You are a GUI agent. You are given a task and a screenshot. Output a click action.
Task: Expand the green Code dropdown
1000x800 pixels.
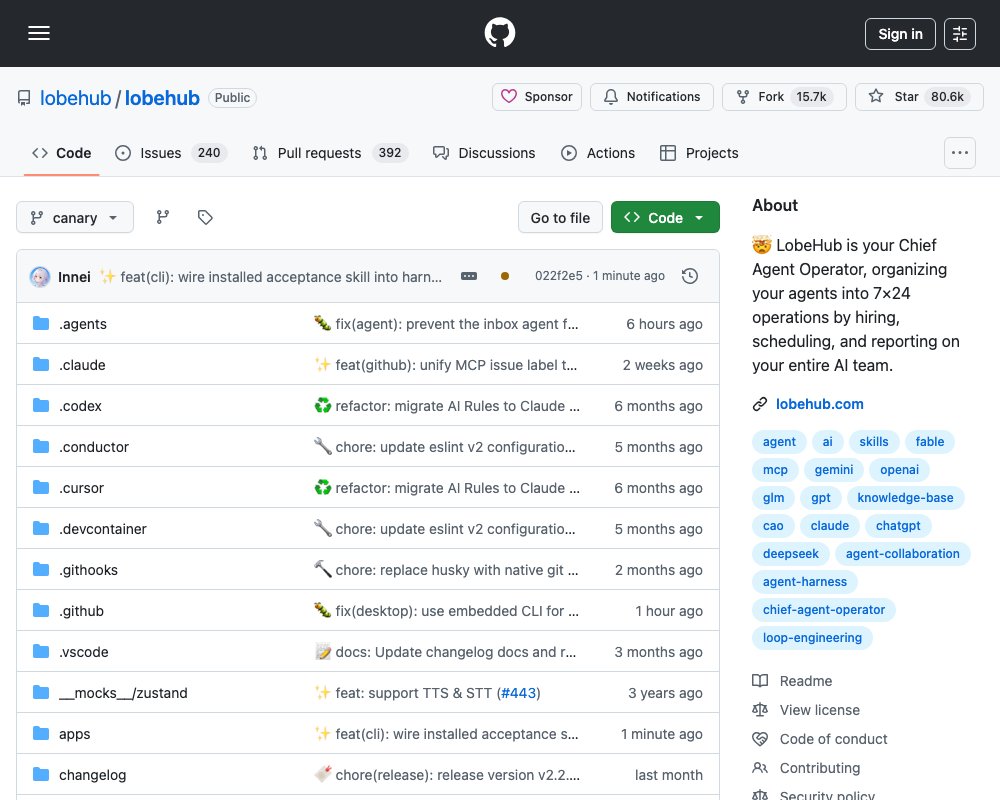(665, 218)
